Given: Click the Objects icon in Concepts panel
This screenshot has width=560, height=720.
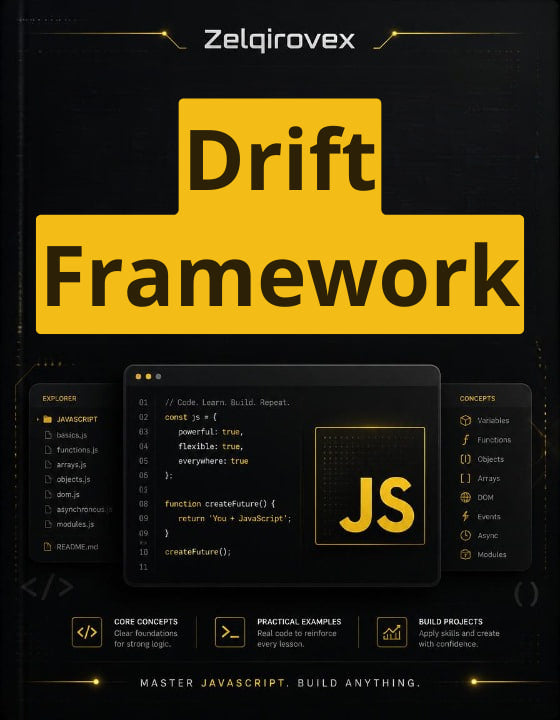Looking at the screenshot, I should pyautogui.click(x=465, y=459).
